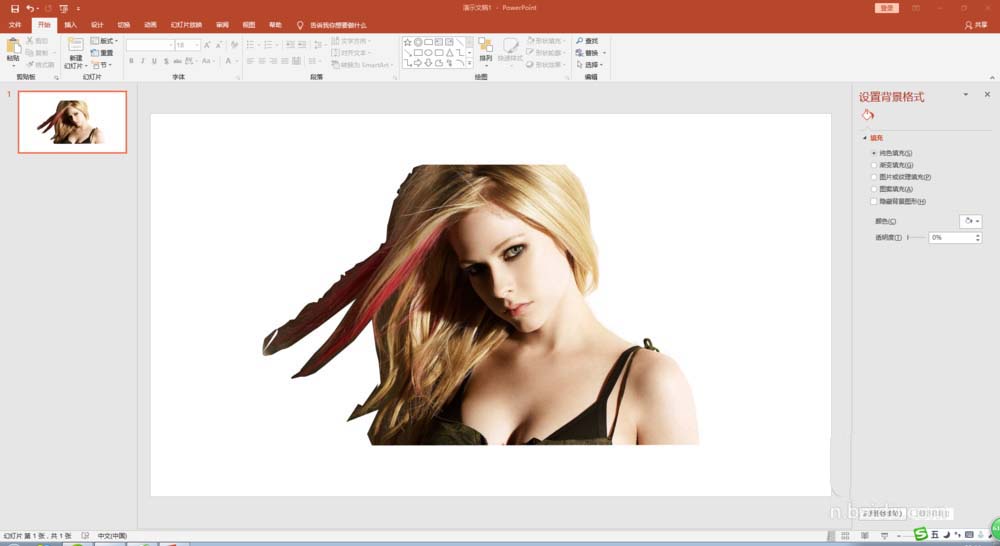Switch to the Animations (动画) tab
Viewport: 1000px width, 546px height.
(151, 25)
